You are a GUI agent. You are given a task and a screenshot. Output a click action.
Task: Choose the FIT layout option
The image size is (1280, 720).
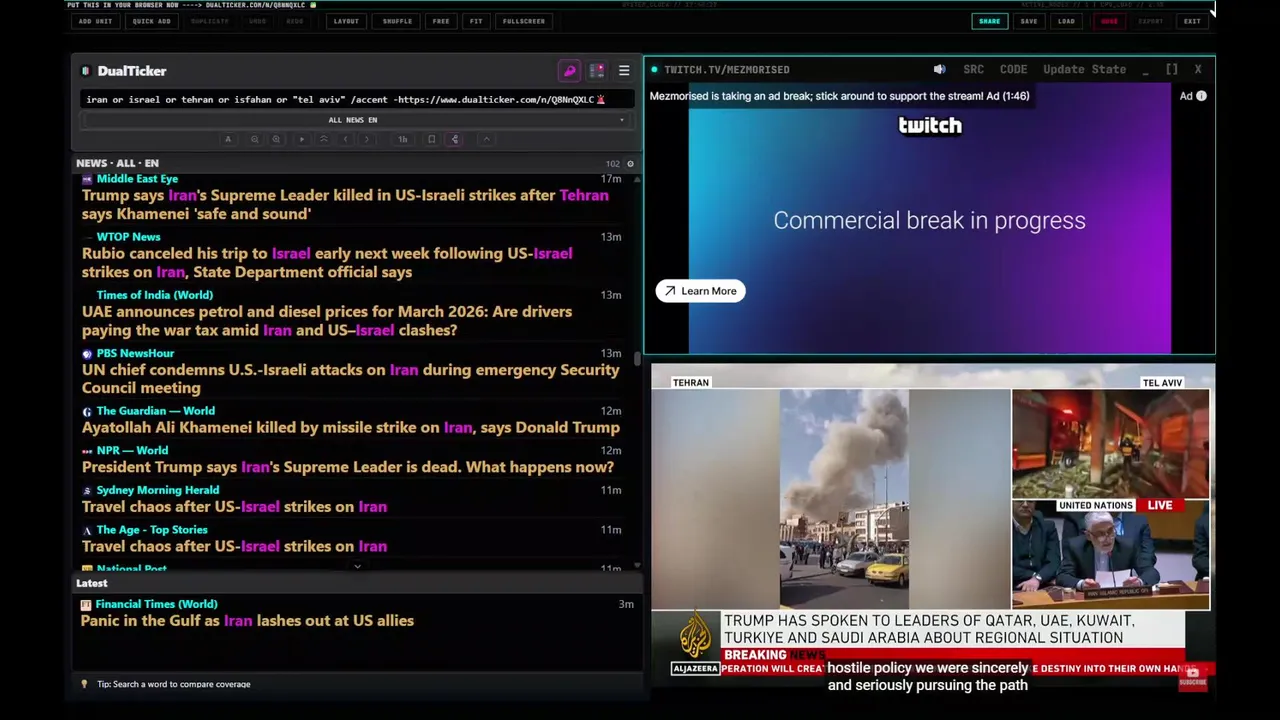(476, 21)
